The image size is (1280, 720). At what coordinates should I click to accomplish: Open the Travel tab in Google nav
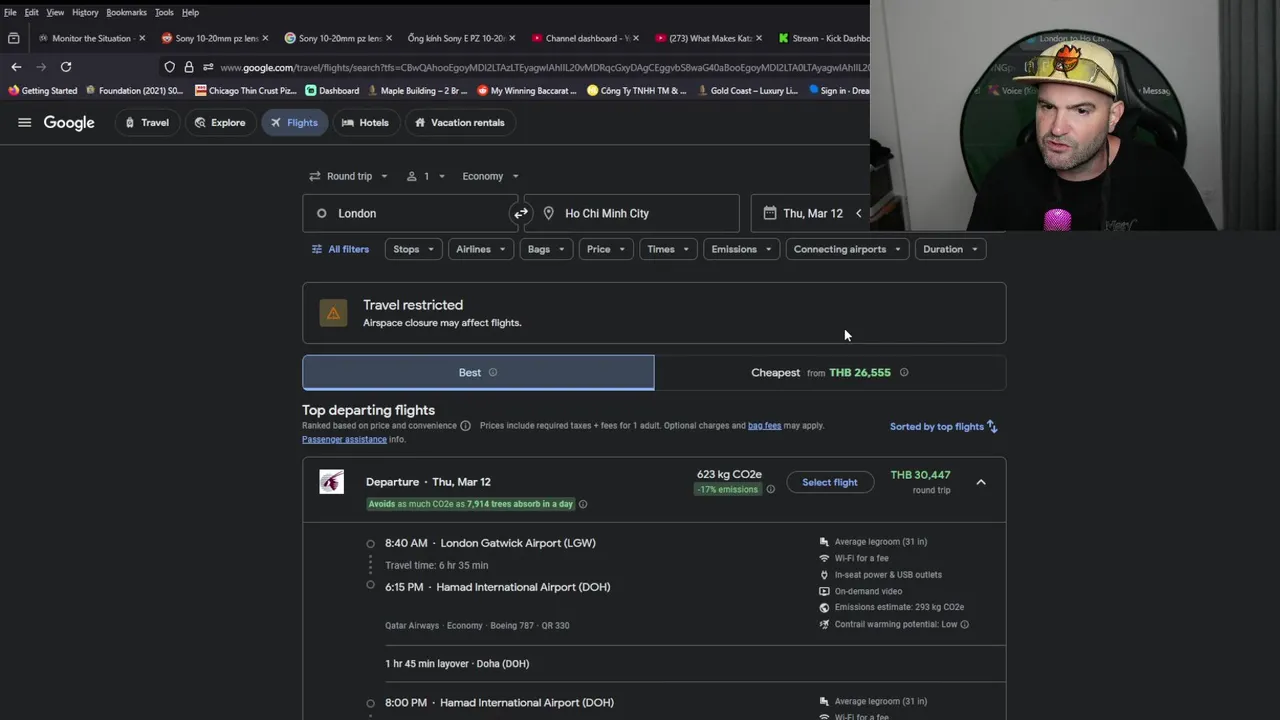(147, 123)
